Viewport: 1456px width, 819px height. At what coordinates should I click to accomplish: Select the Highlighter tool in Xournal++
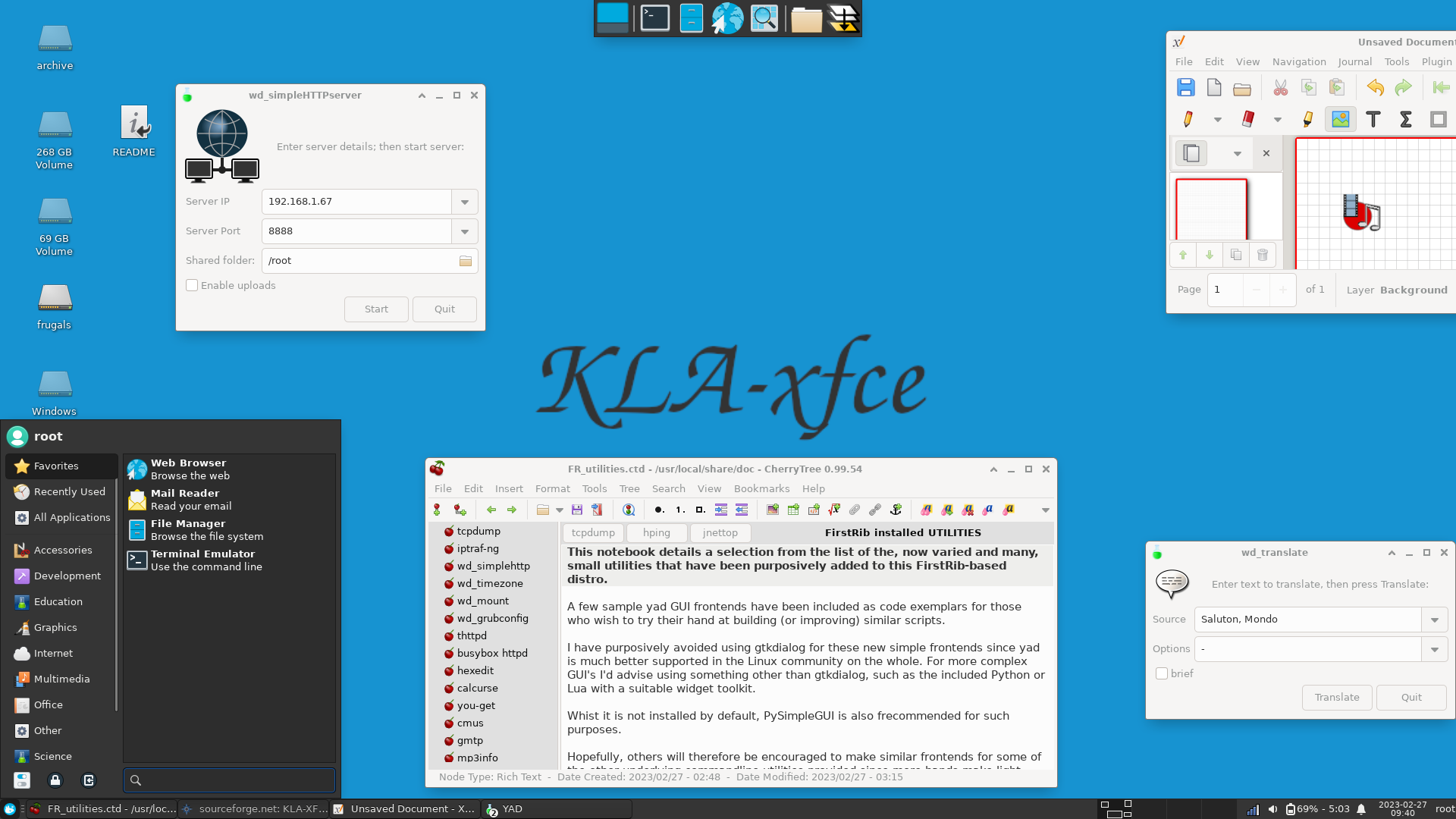(1308, 119)
